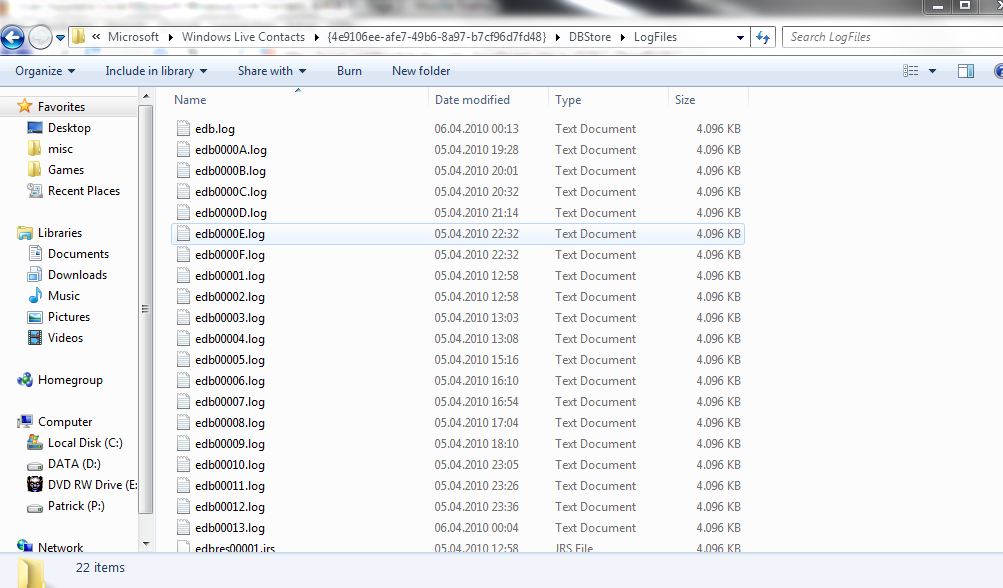Select Microsoft in the address breadcrumb
This screenshot has width=1003, height=588.
pyautogui.click(x=133, y=37)
